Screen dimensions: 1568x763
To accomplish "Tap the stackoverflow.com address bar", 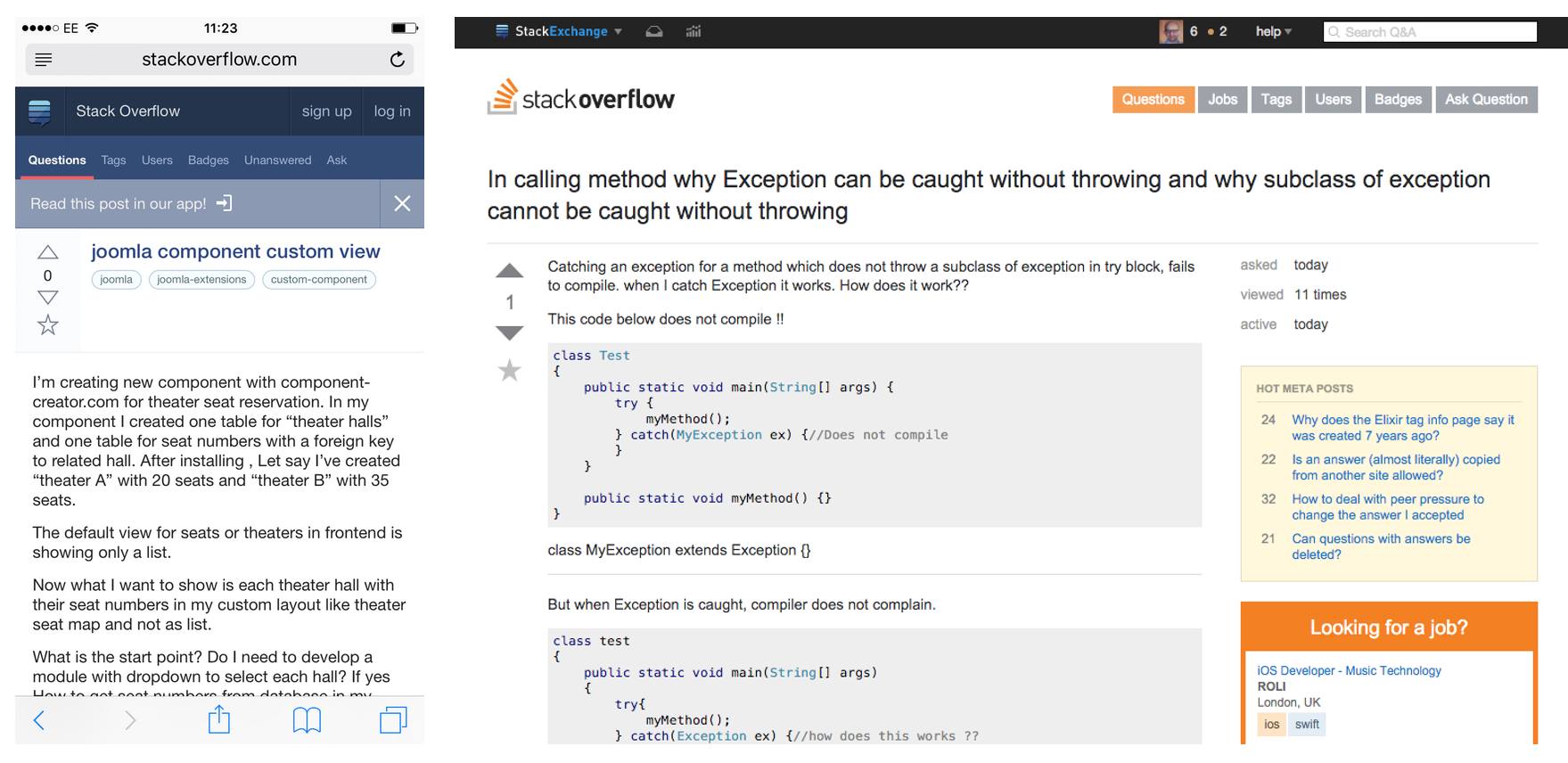I will tap(219, 60).
